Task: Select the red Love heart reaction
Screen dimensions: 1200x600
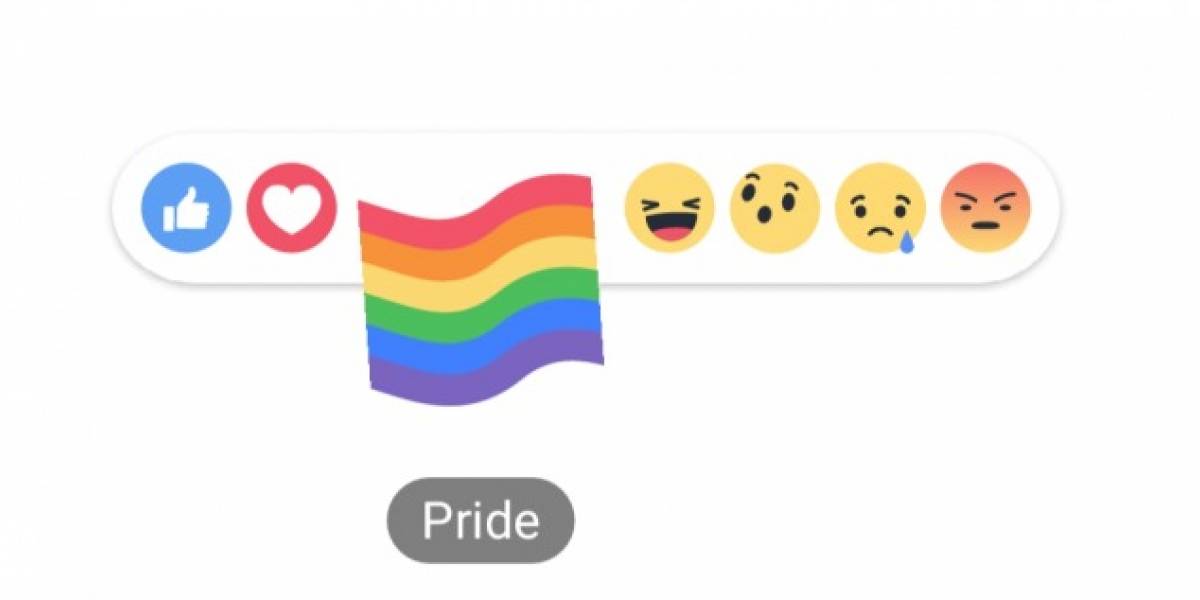Action: point(292,209)
